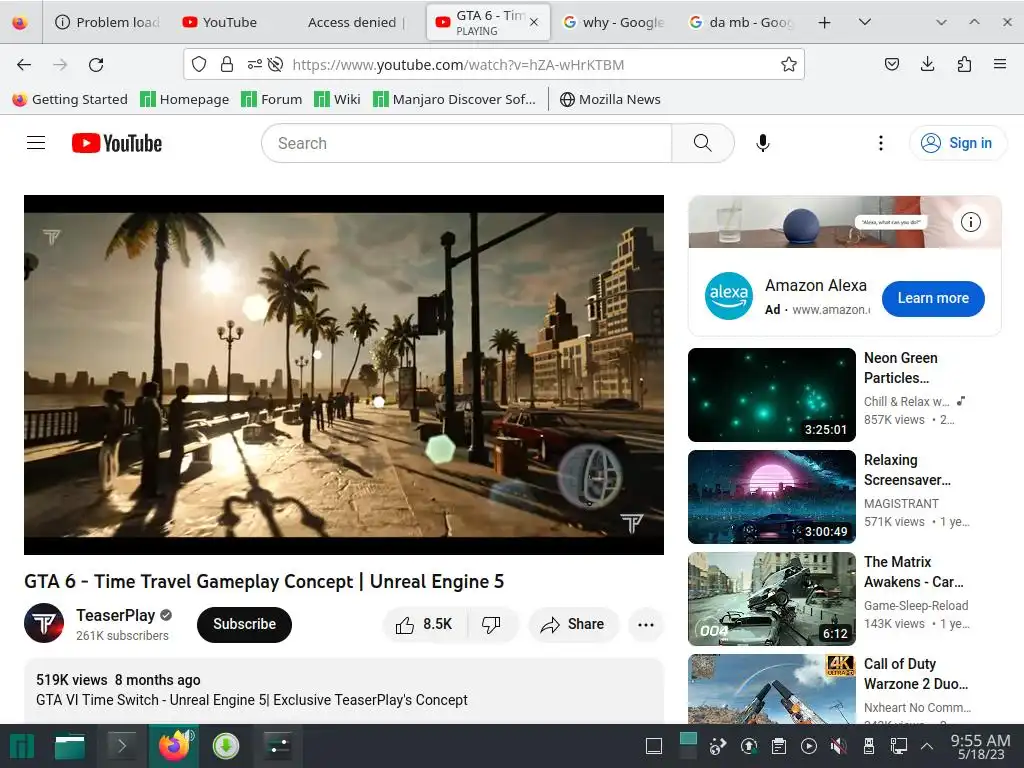The height and width of the screenshot is (768, 1024).
Task: Show the desktop via tray rectangle icon
Action: pyautogui.click(x=654, y=746)
